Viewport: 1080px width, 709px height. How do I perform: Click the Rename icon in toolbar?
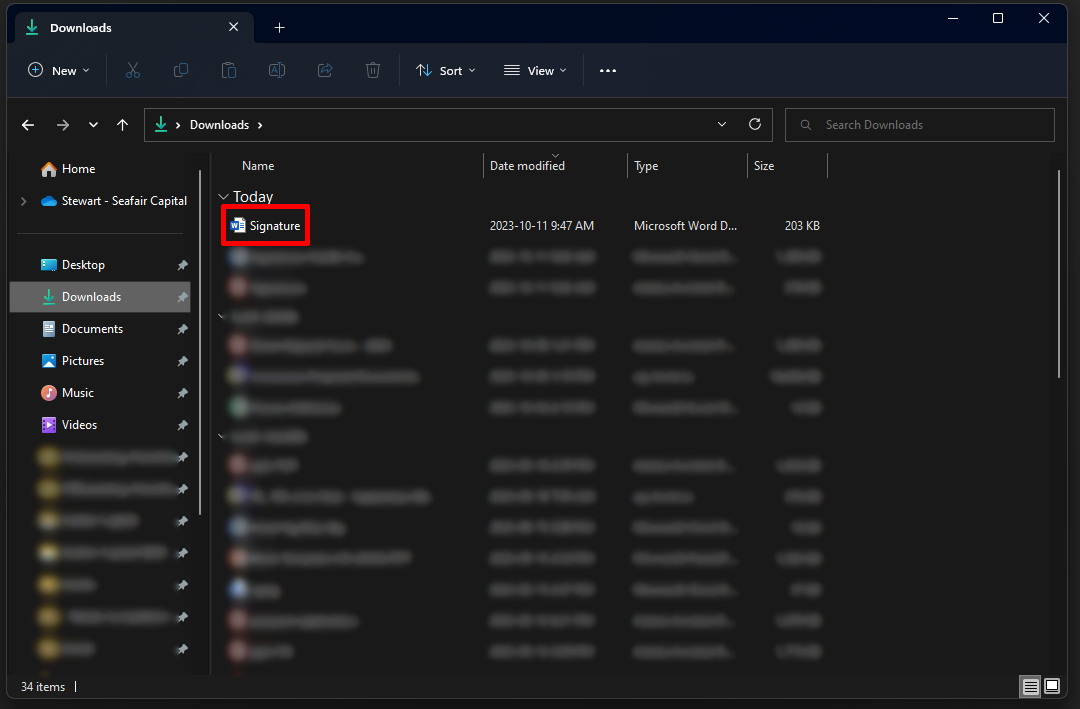tap(277, 70)
